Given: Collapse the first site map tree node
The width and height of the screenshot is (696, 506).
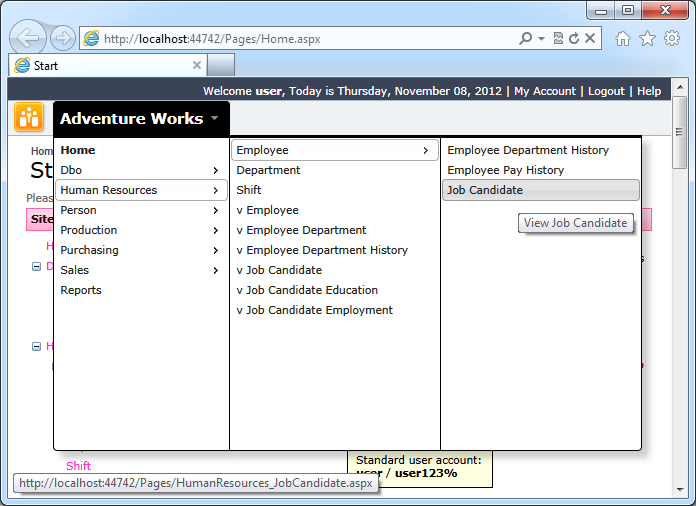Looking at the screenshot, I should click(x=36, y=266).
